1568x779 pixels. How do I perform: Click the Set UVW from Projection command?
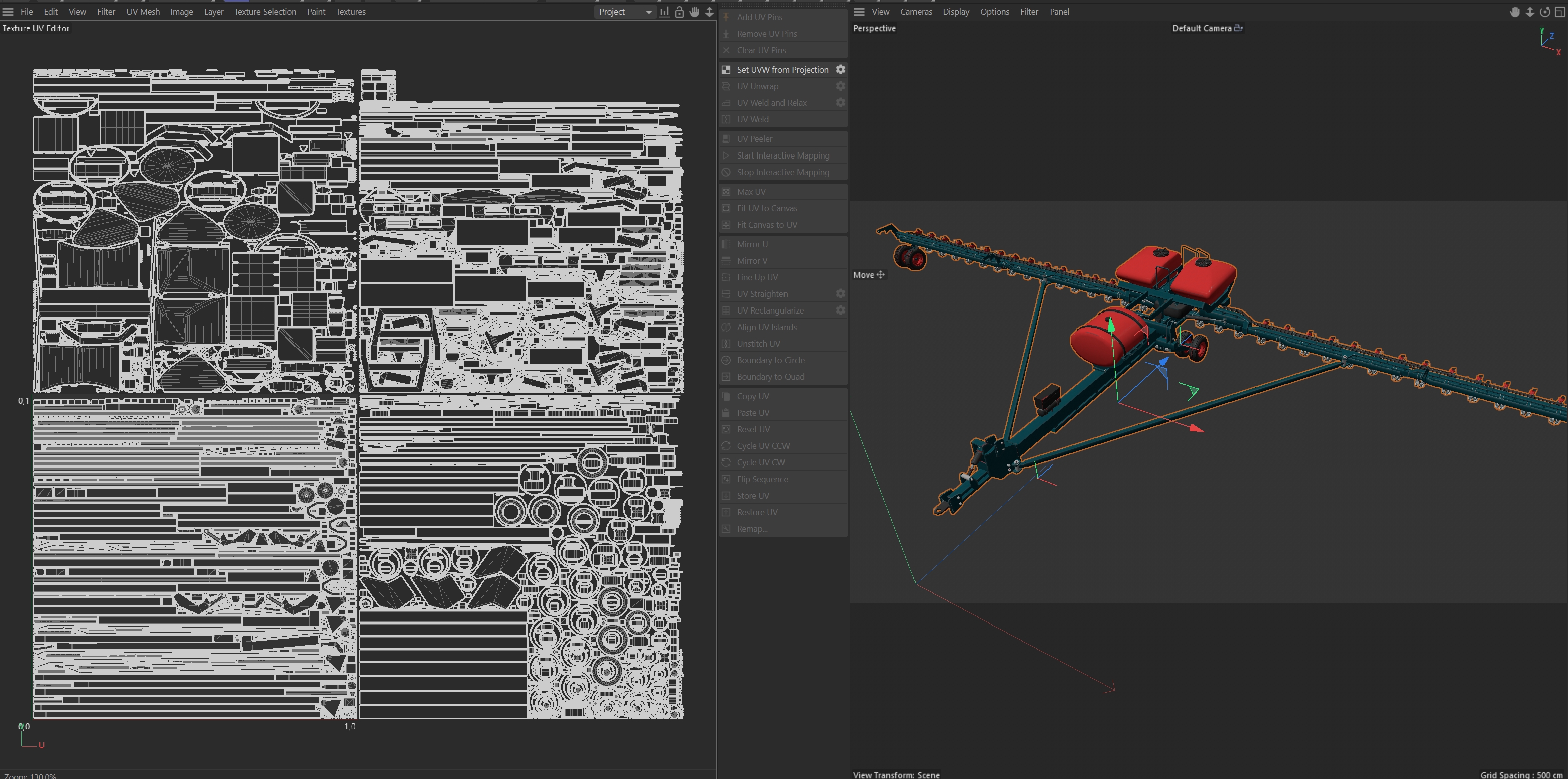click(x=782, y=70)
